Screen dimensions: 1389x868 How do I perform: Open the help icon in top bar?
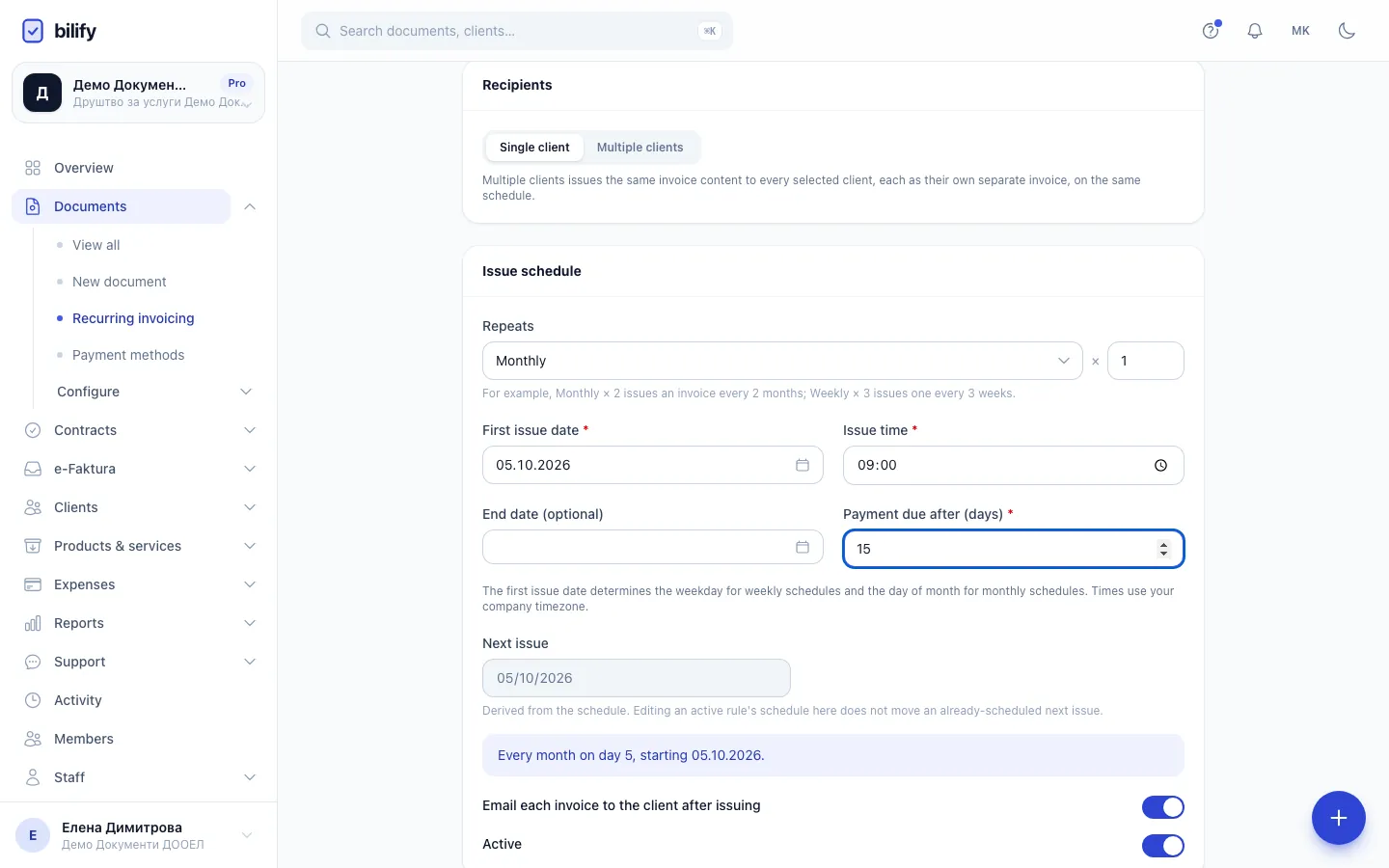(x=1211, y=31)
